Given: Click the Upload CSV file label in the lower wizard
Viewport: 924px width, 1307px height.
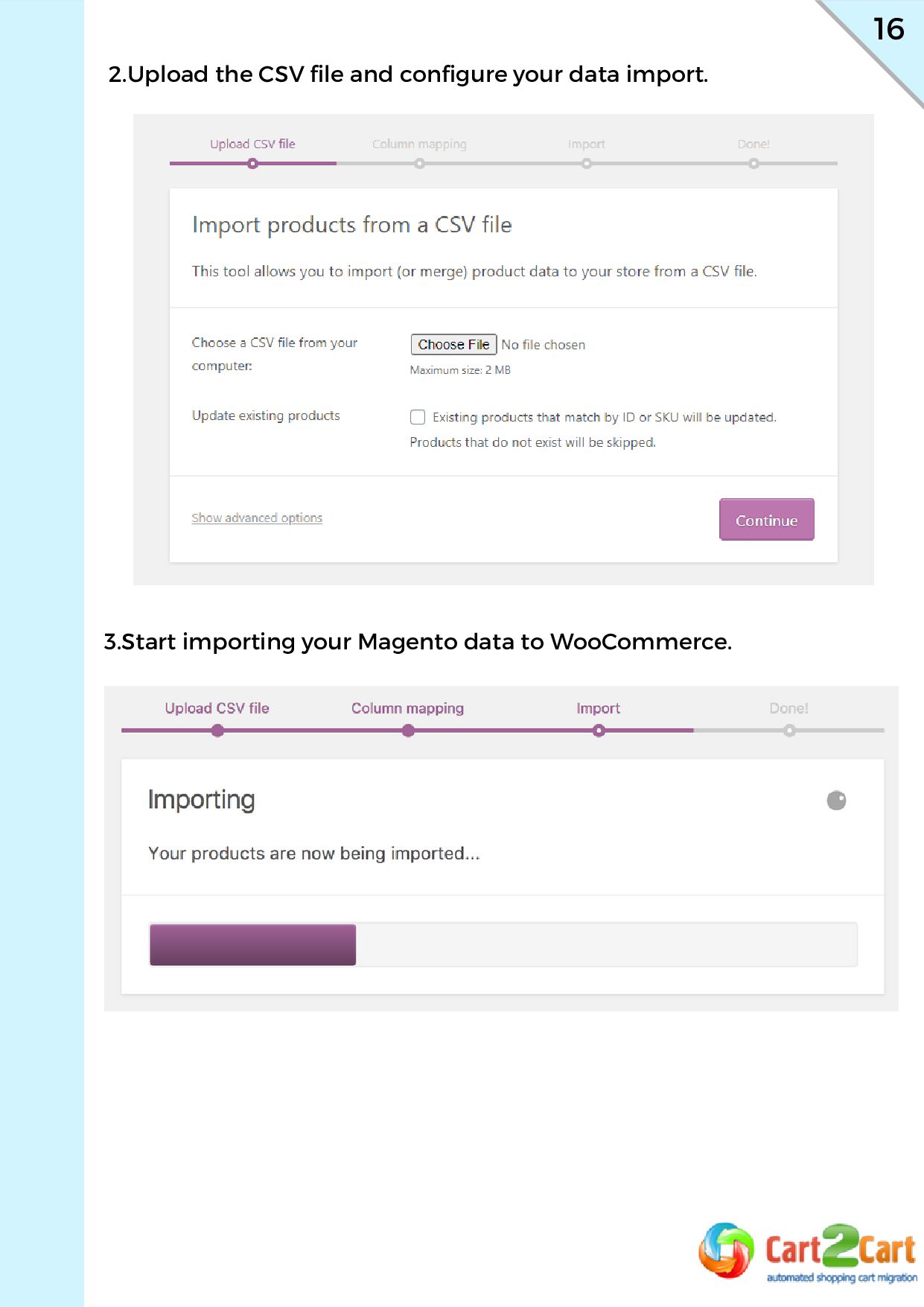Looking at the screenshot, I should (x=217, y=708).
